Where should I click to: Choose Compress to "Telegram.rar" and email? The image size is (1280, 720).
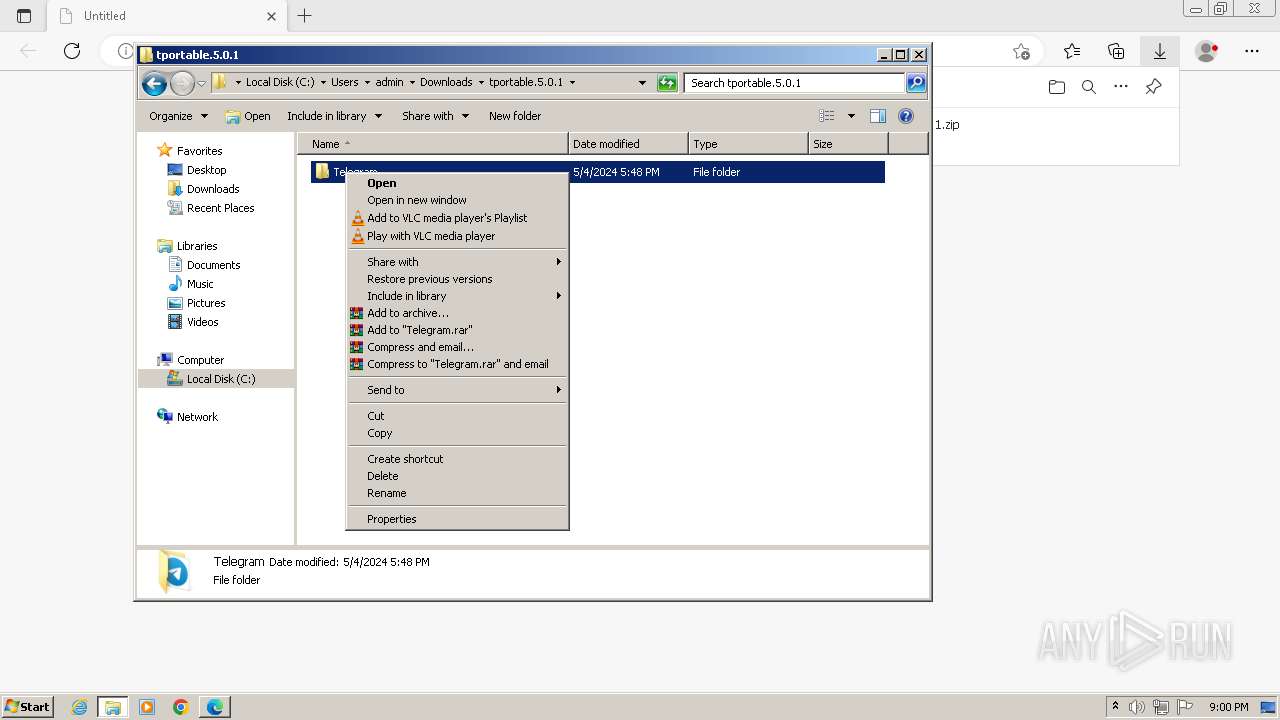coord(457,364)
